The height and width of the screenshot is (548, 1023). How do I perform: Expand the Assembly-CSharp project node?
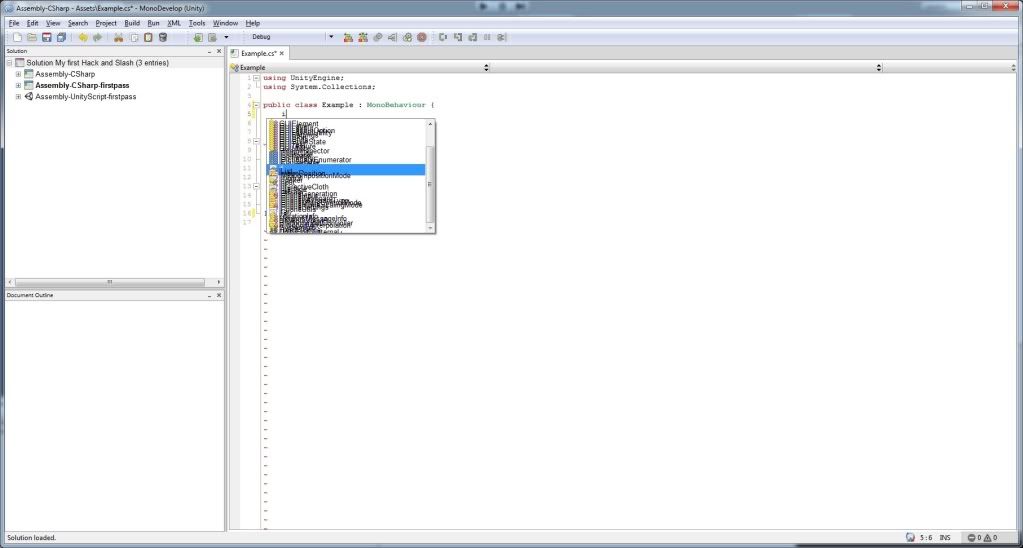18,74
